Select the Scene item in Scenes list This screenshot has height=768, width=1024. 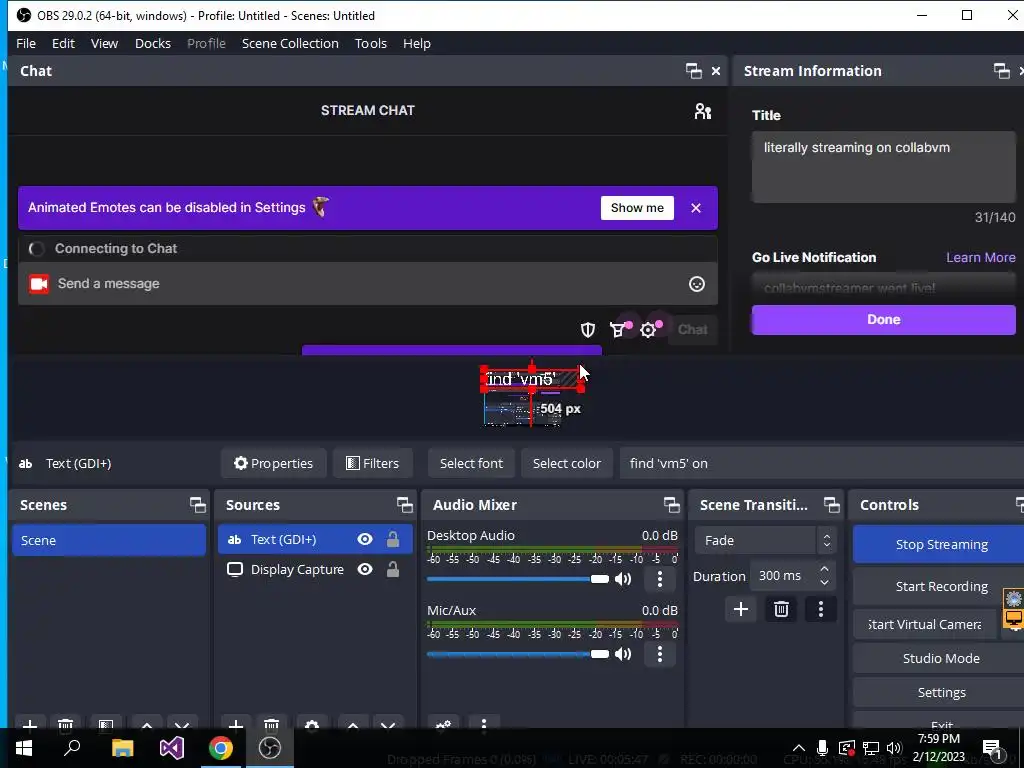click(109, 540)
